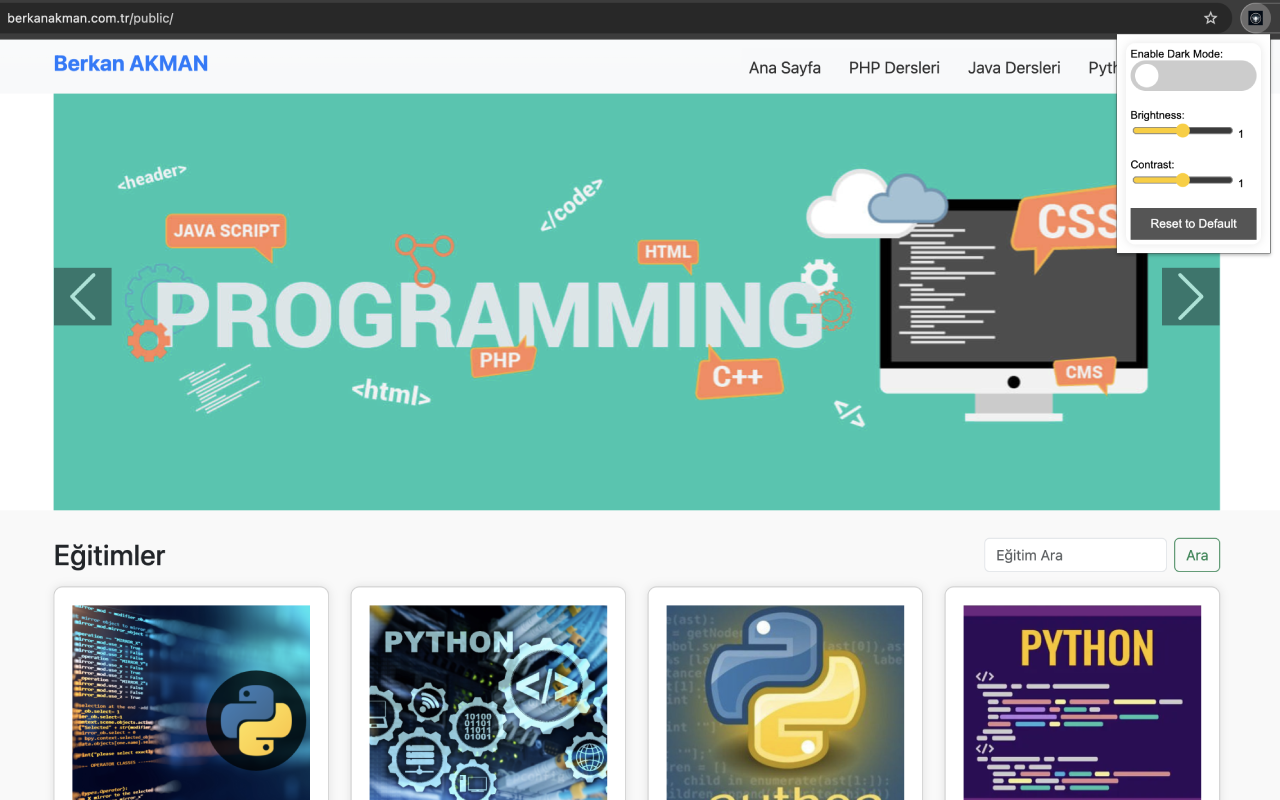This screenshot has height=800, width=1280.
Task: Click the Brightness value '1'
Action: (x=1241, y=134)
